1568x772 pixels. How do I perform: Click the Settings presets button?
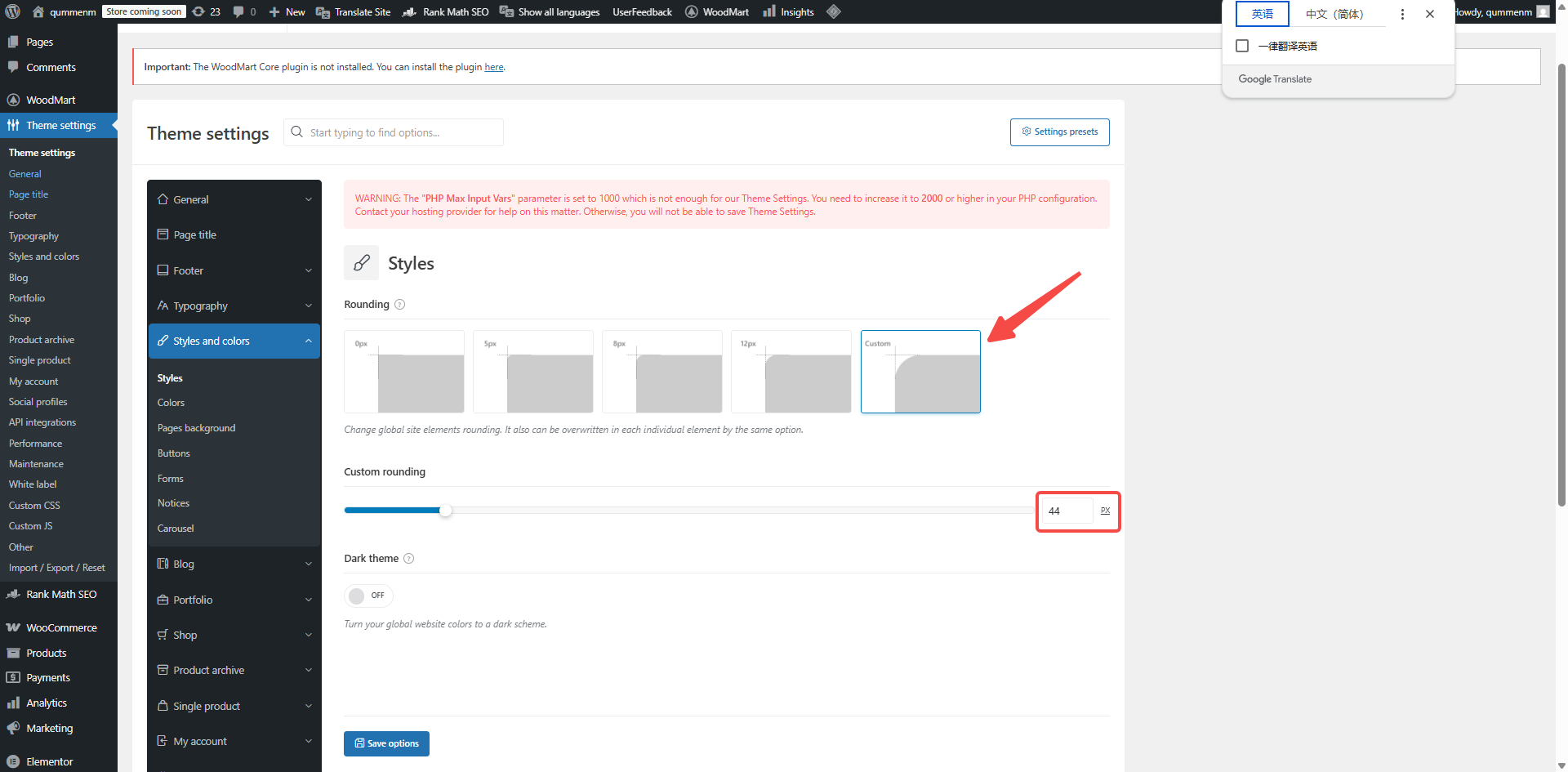tap(1059, 132)
